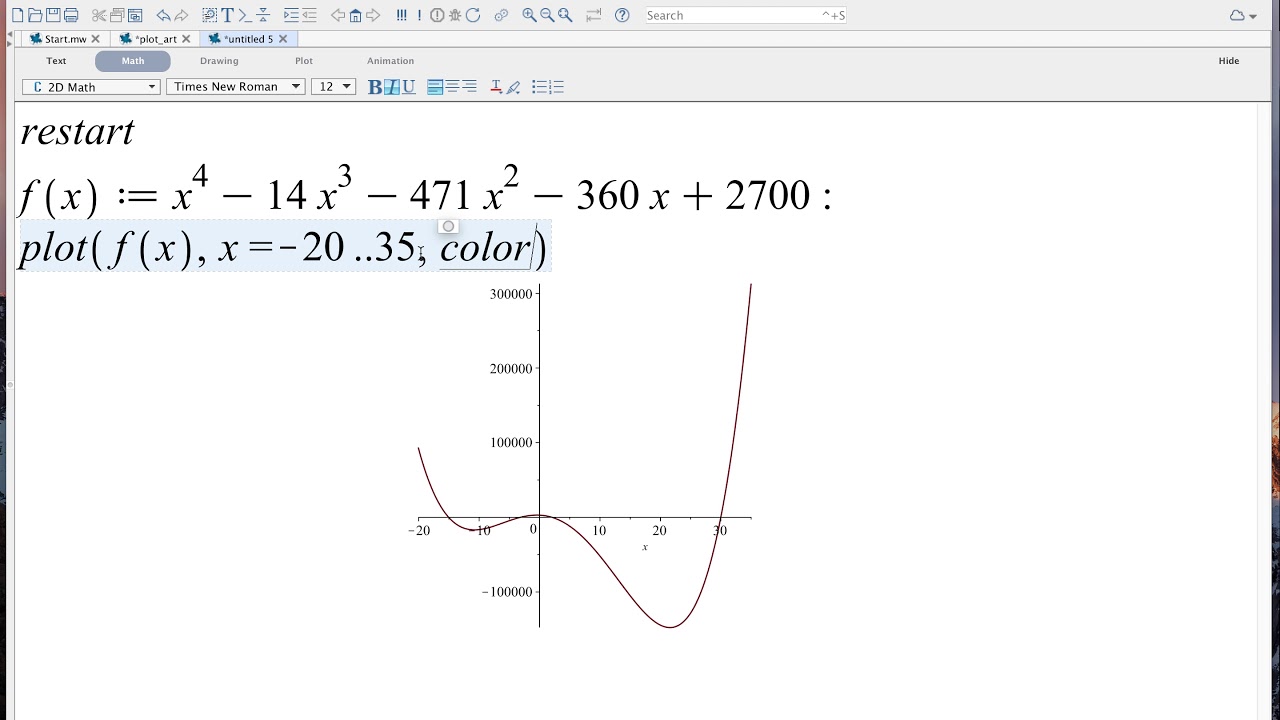Switch to the Start.mw tab
Viewport: 1280px width, 720px height.
pos(65,39)
